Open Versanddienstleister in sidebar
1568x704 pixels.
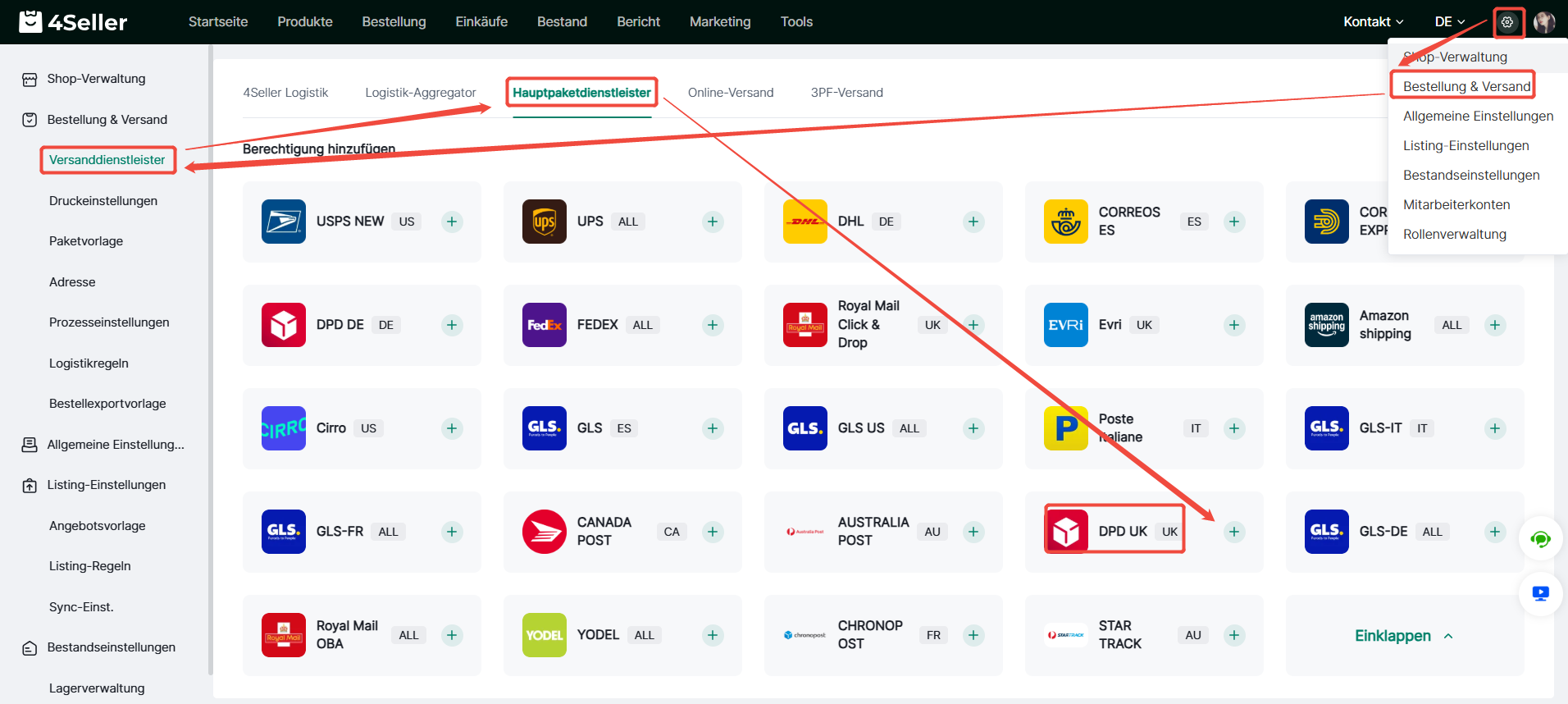tap(107, 160)
